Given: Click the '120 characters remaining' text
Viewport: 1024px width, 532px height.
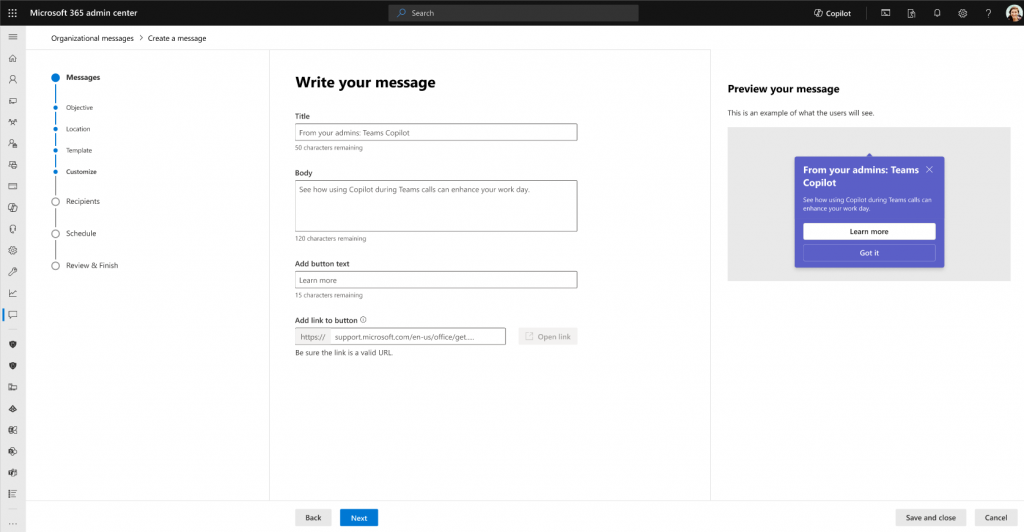Looking at the screenshot, I should click(330, 239).
